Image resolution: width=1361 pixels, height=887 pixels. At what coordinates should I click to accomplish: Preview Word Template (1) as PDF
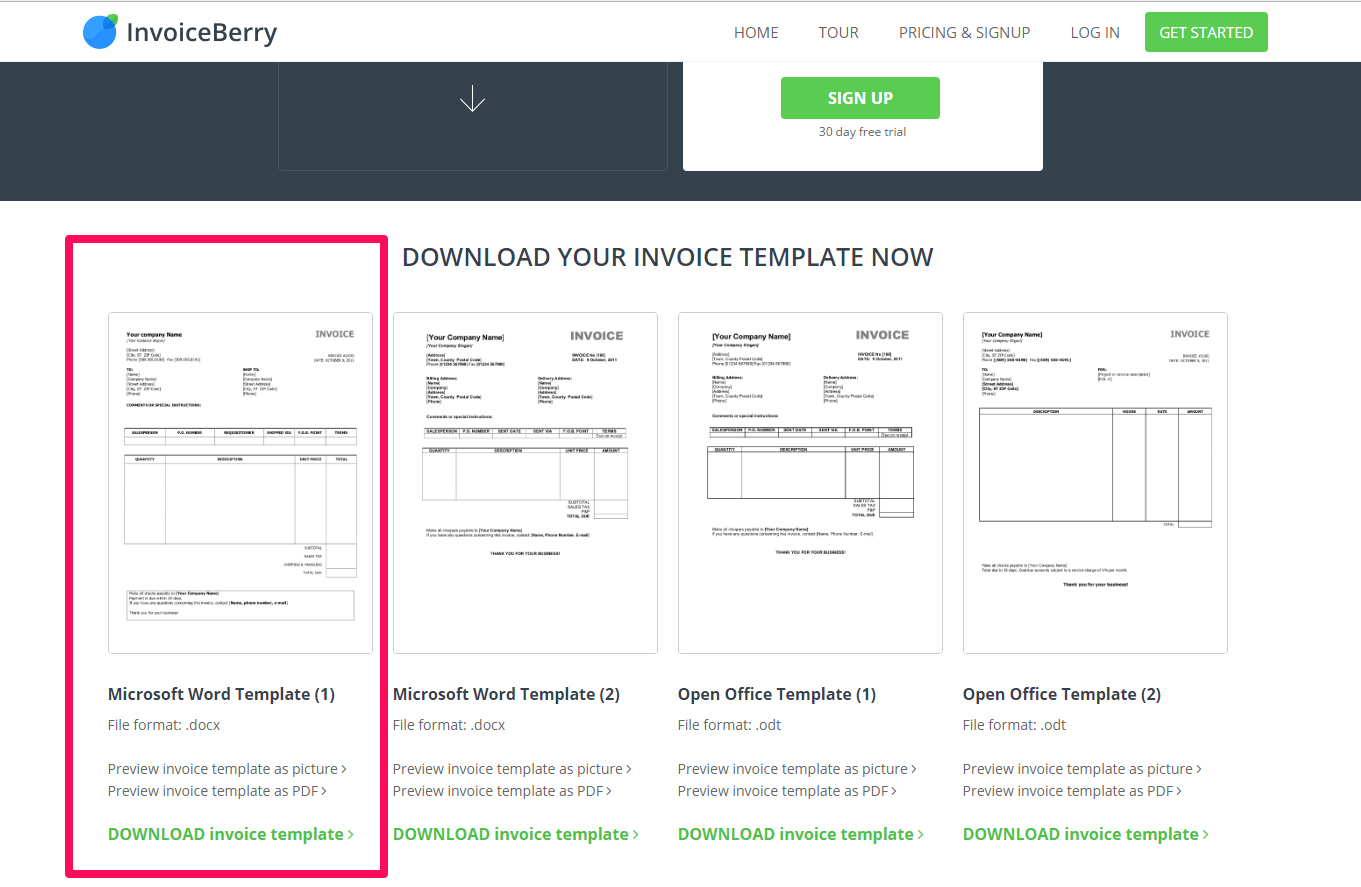(217, 791)
